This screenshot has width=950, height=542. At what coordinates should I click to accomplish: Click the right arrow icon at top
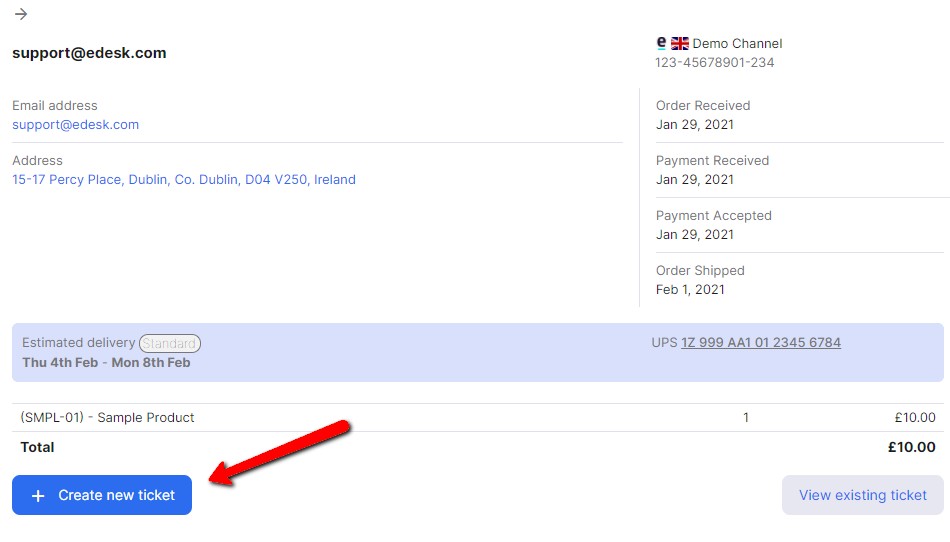tap(21, 14)
